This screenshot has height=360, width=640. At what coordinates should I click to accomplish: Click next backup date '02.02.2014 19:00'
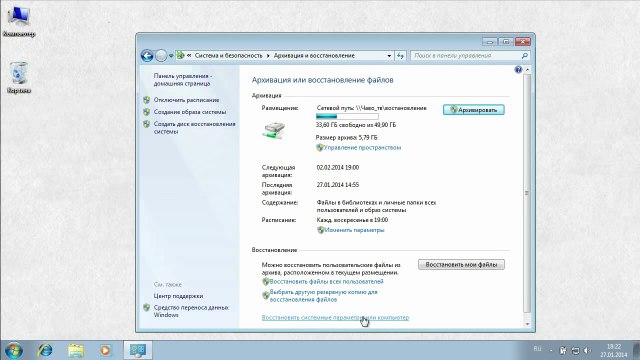click(x=338, y=167)
